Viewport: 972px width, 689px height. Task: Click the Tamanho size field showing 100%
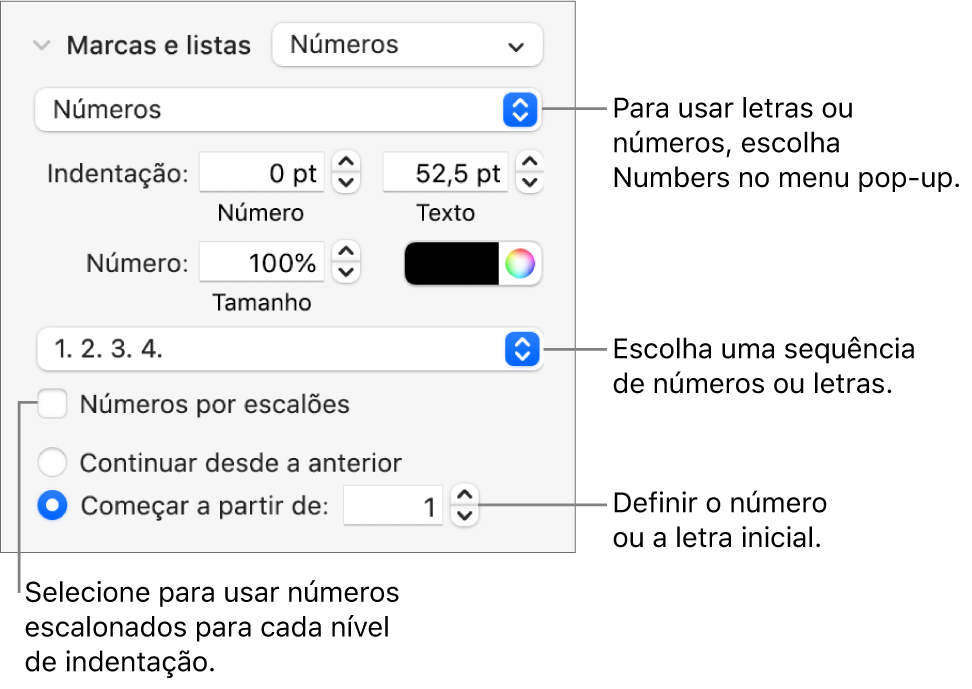[263, 264]
